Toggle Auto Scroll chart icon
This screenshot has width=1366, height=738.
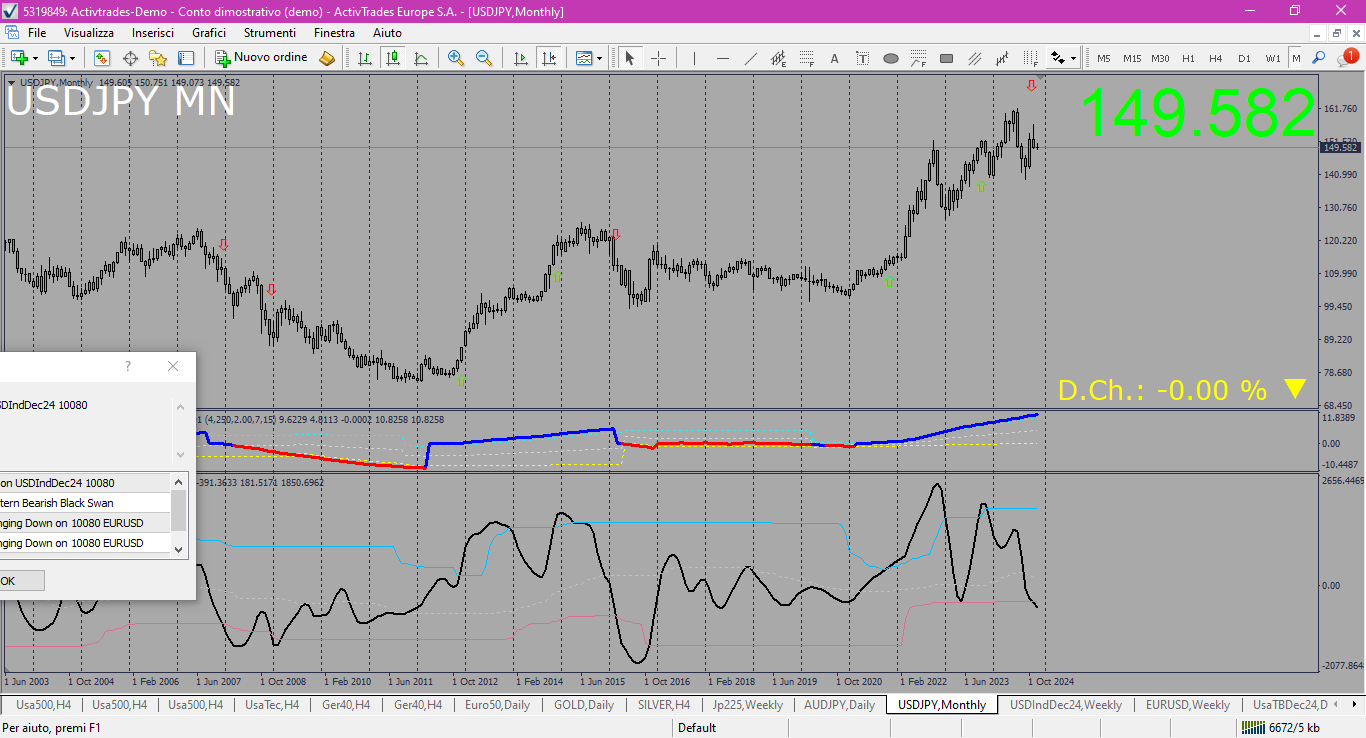point(520,58)
